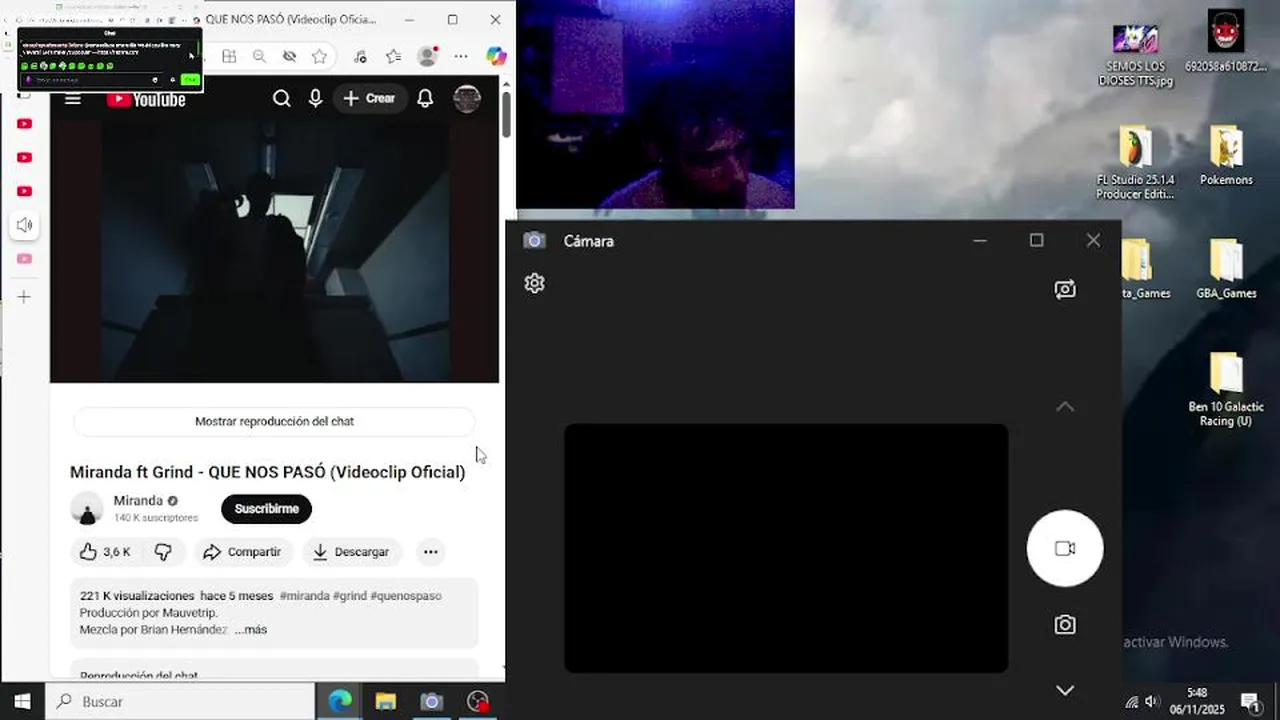The image size is (1280, 720).
Task: Open Edge settings and more ellipsis
Action: [459, 57]
